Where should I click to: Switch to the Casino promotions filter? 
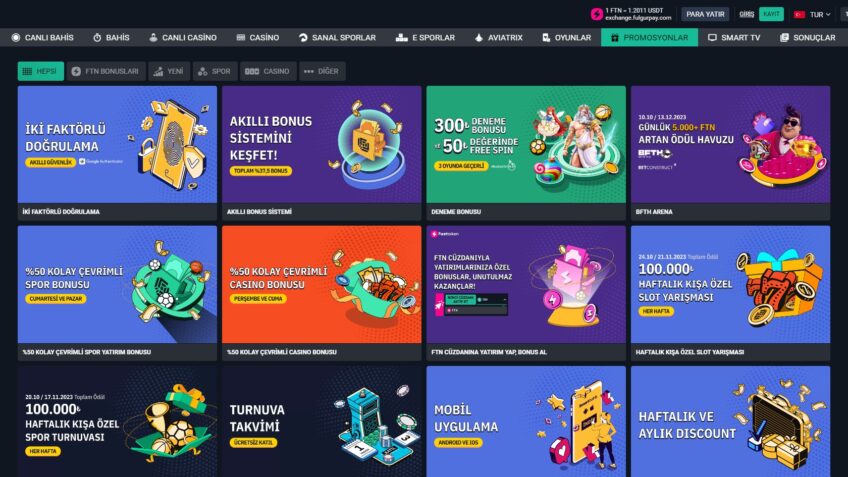[x=268, y=71]
